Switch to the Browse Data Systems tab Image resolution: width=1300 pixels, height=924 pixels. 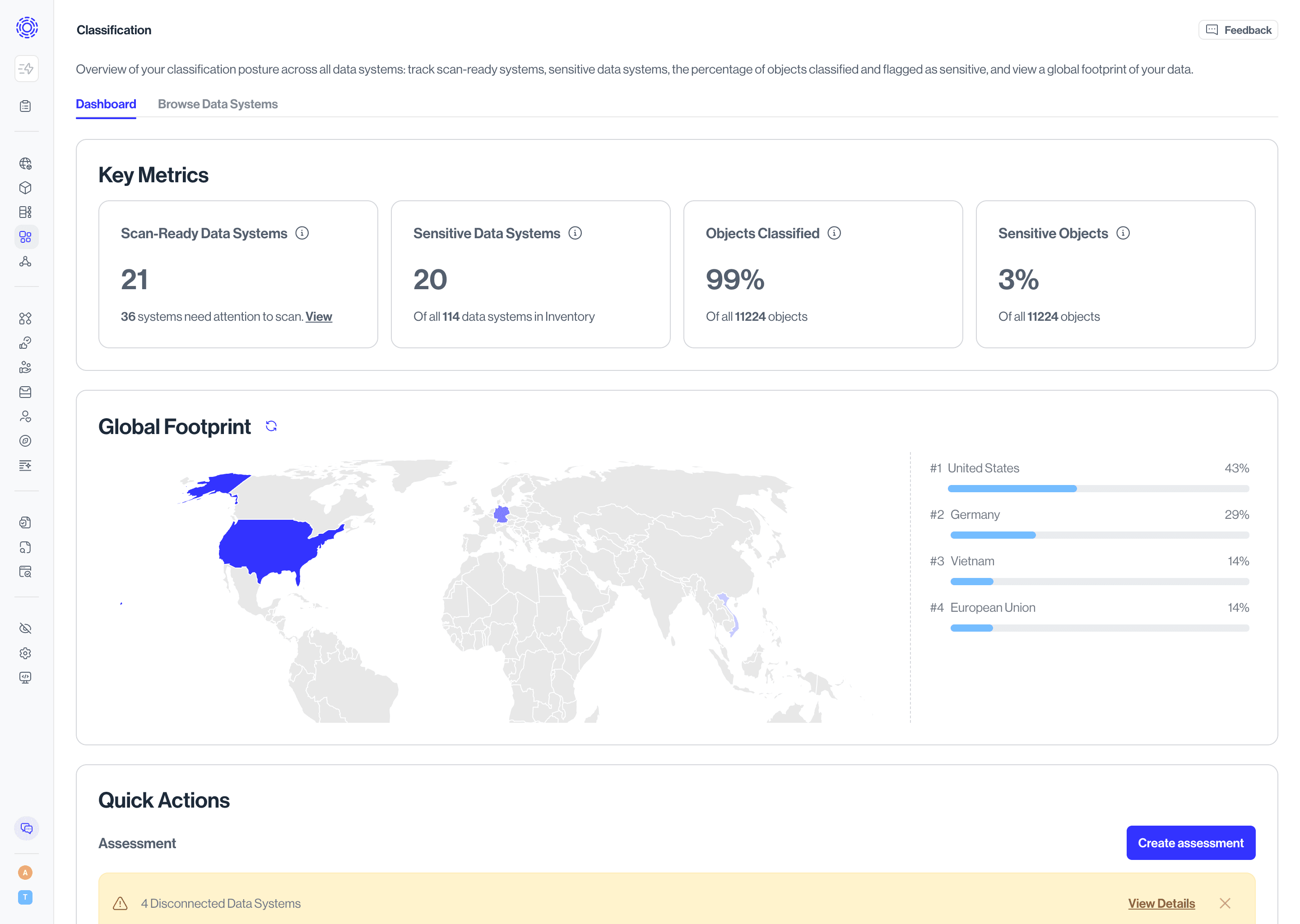tap(218, 104)
